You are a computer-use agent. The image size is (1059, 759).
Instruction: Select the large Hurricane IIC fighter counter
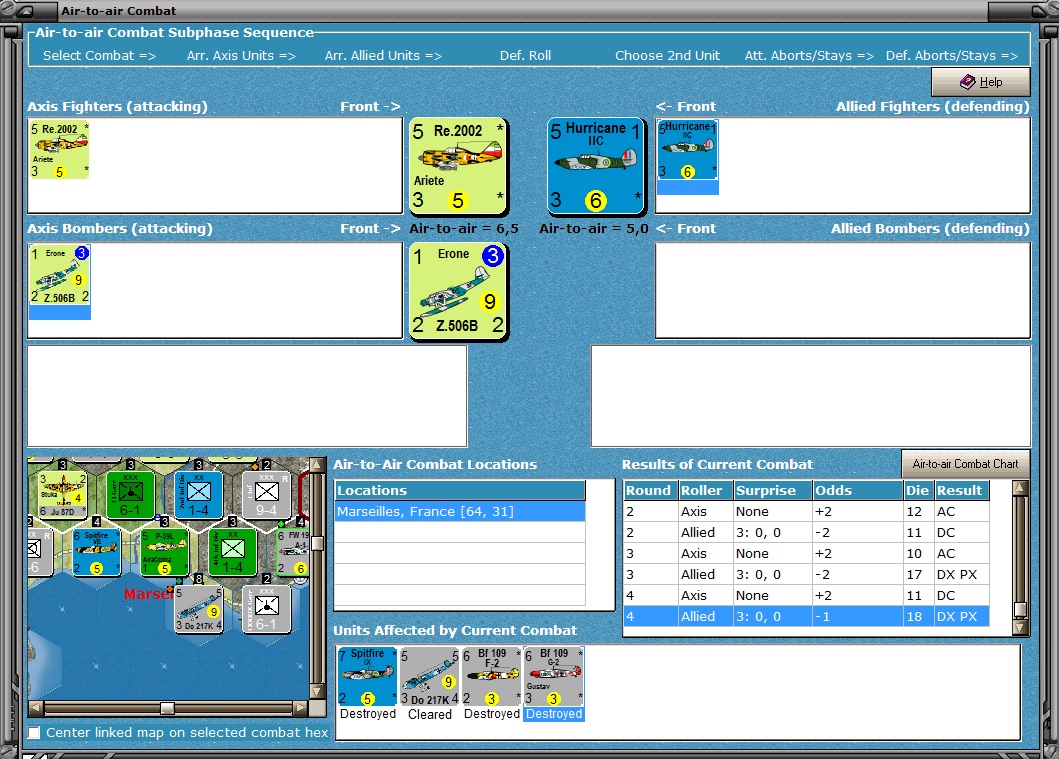coord(596,167)
